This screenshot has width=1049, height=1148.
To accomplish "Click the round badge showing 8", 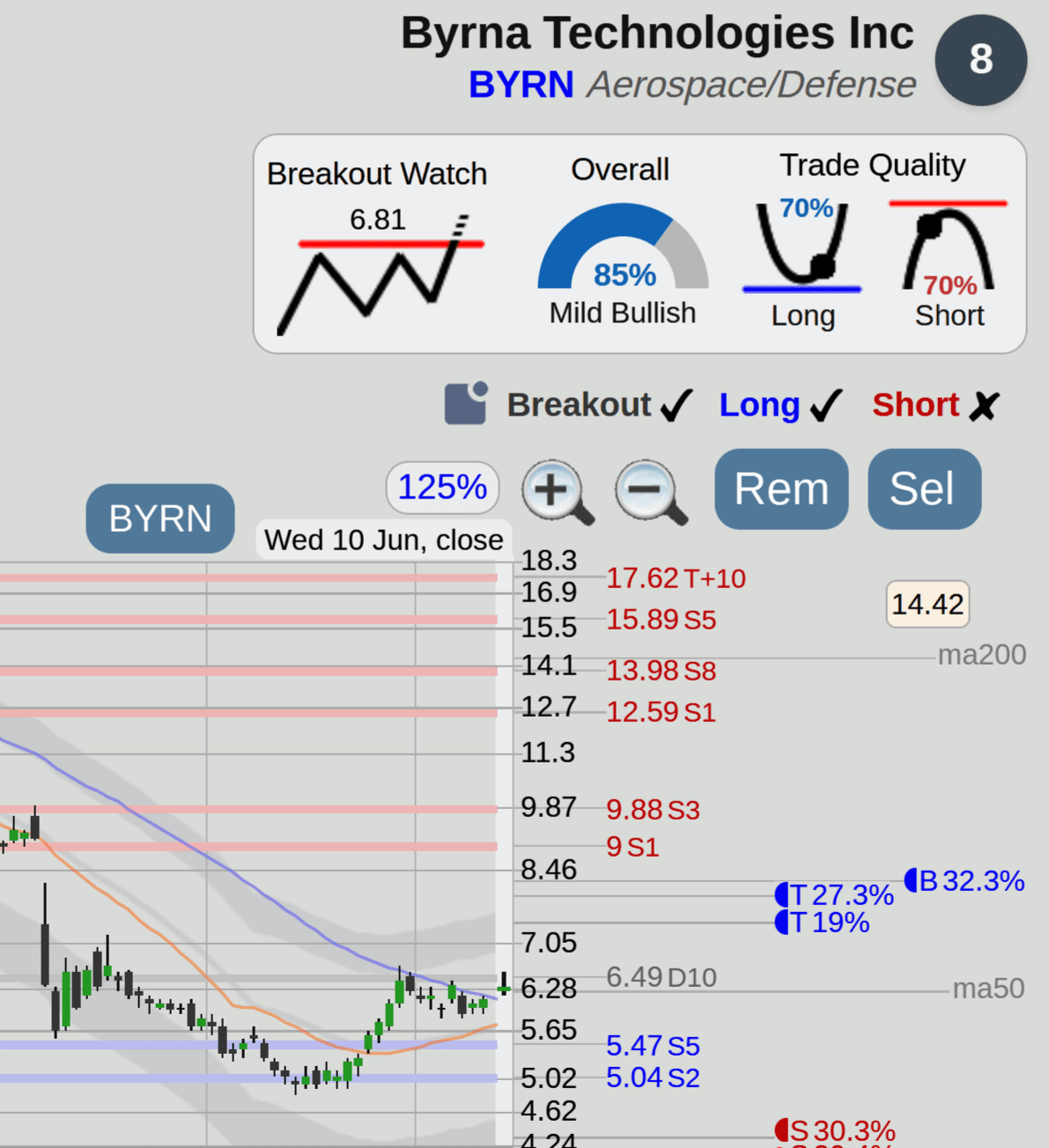I will pos(980,60).
